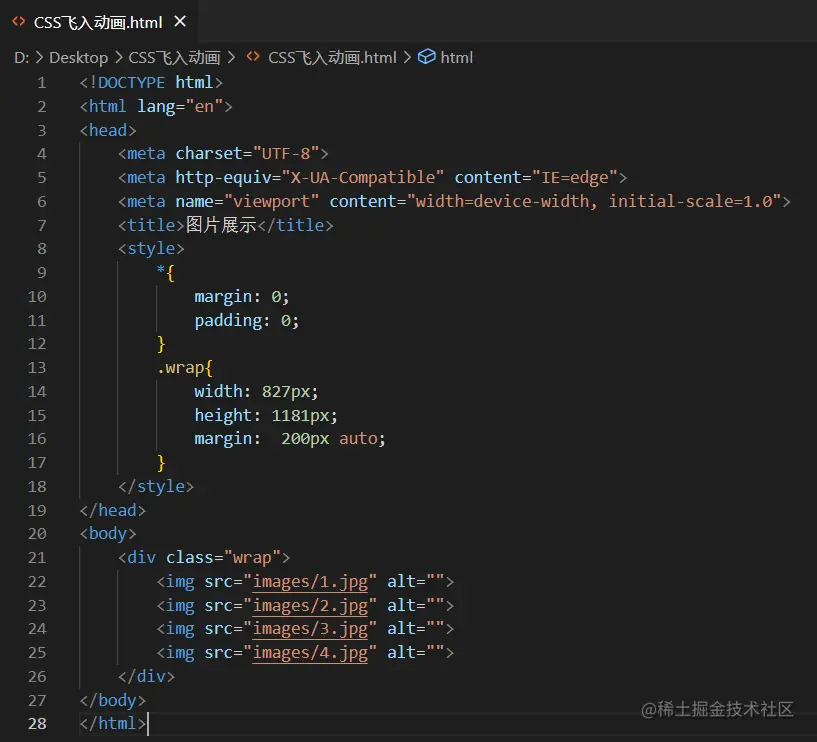Viewport: 817px width, 742px height.
Task: Close the CSS飞入动画.html editor tab
Action: 179,21
